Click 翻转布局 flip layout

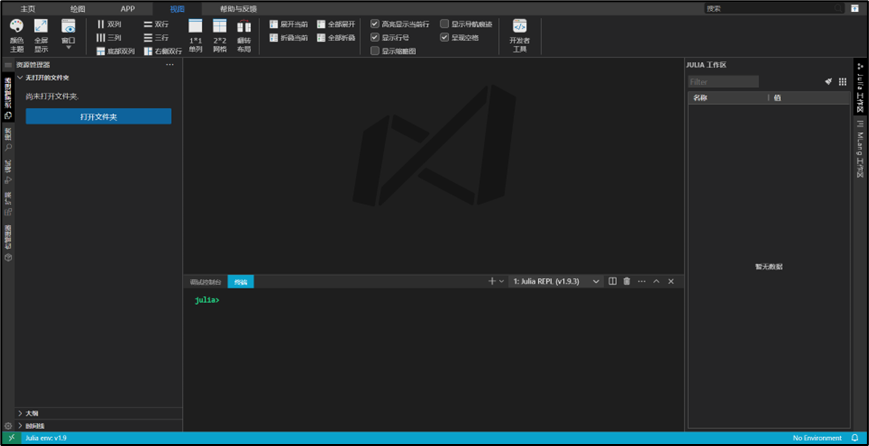point(244,35)
